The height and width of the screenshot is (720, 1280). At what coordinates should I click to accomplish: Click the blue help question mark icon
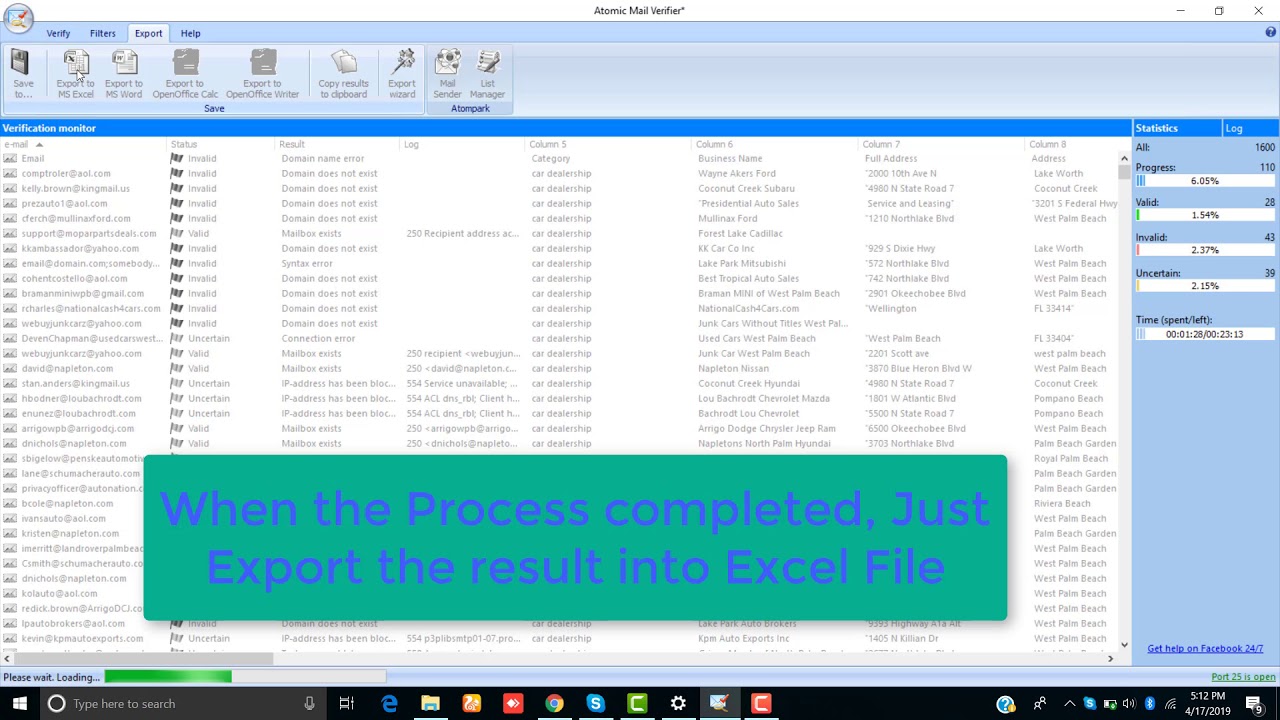click(1270, 33)
